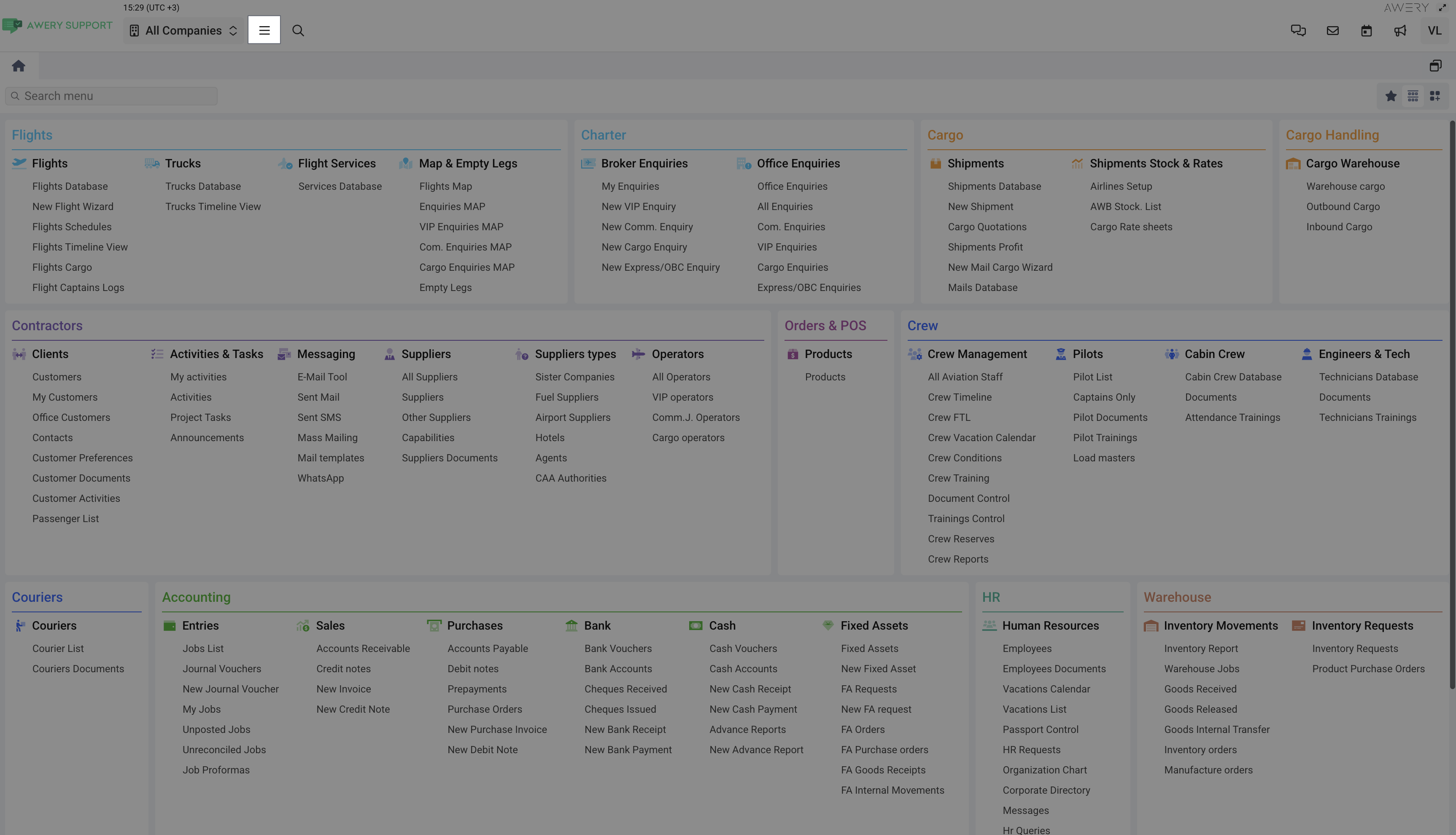Click the hamburger menu button

pyautogui.click(x=264, y=30)
